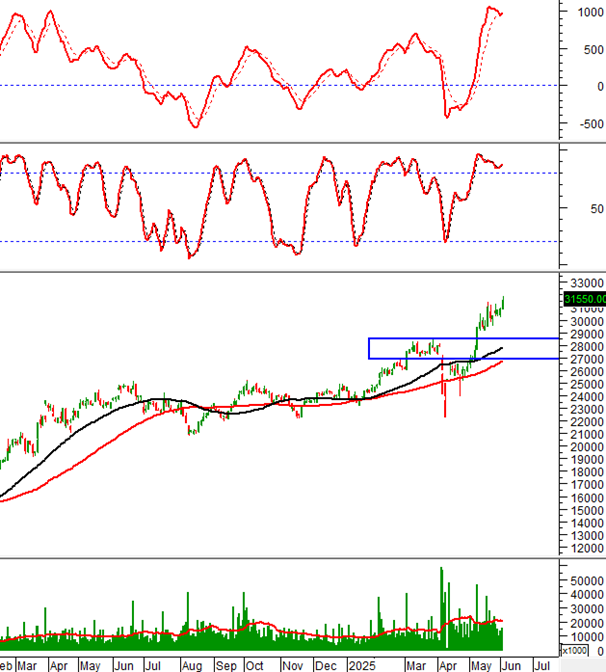Click the Oct label on time axis
Screen dimensions: 606x672
click(254, 666)
